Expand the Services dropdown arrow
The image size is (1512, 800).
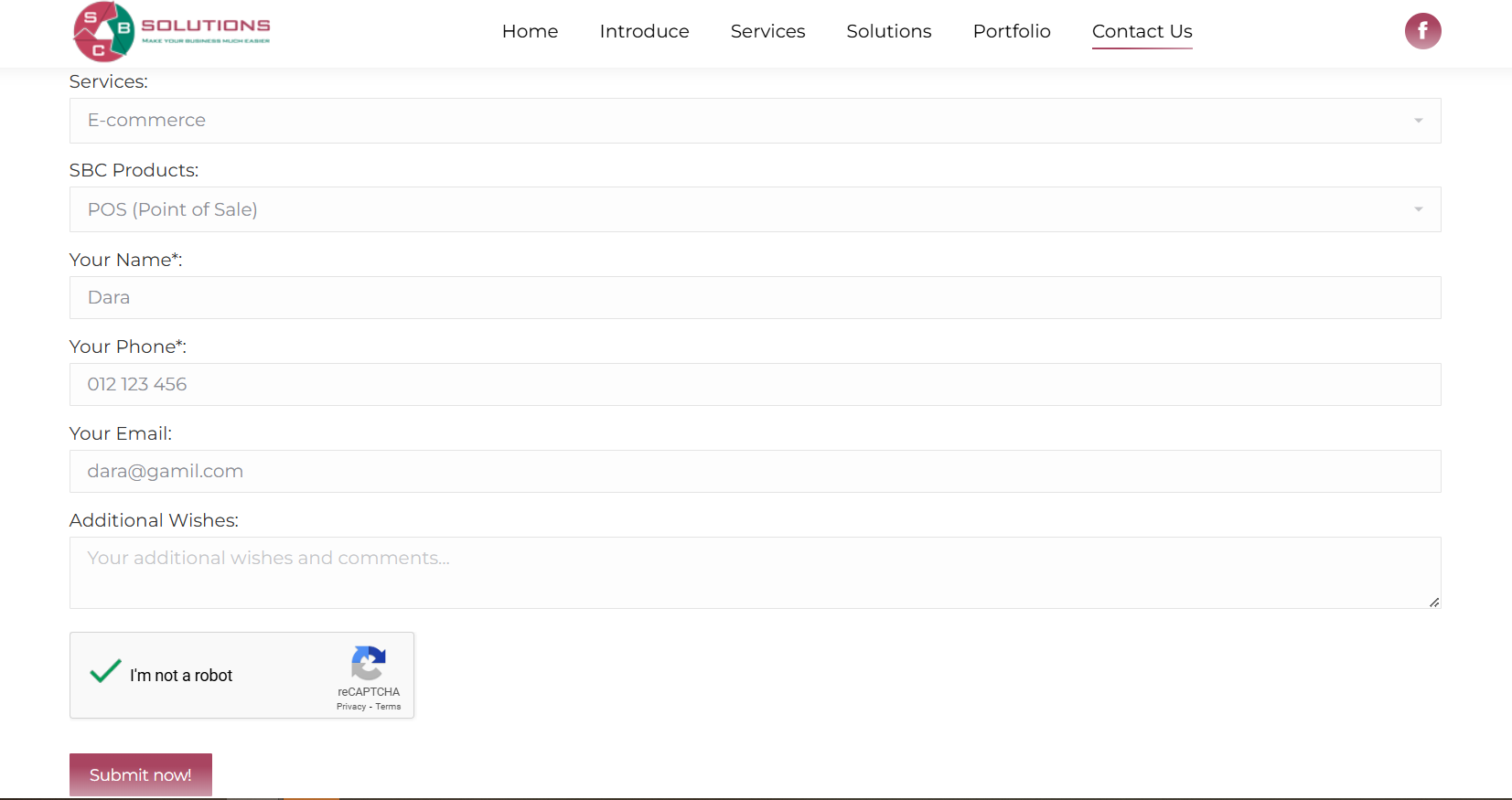[1418, 121]
